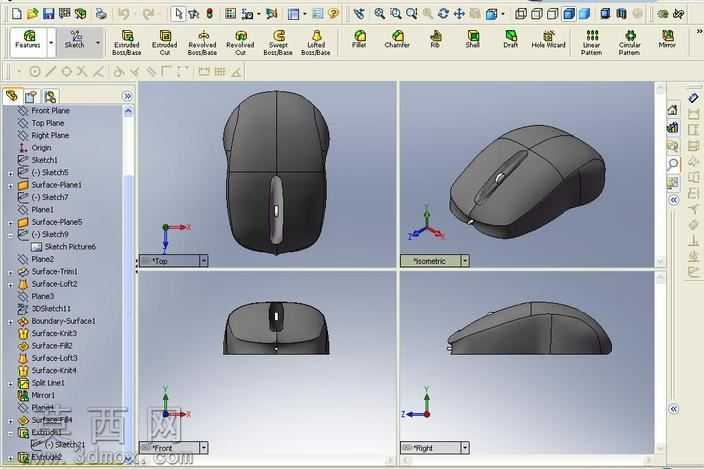The width and height of the screenshot is (704, 469).
Task: Click the Extruded Cut tool
Action: click(x=165, y=43)
